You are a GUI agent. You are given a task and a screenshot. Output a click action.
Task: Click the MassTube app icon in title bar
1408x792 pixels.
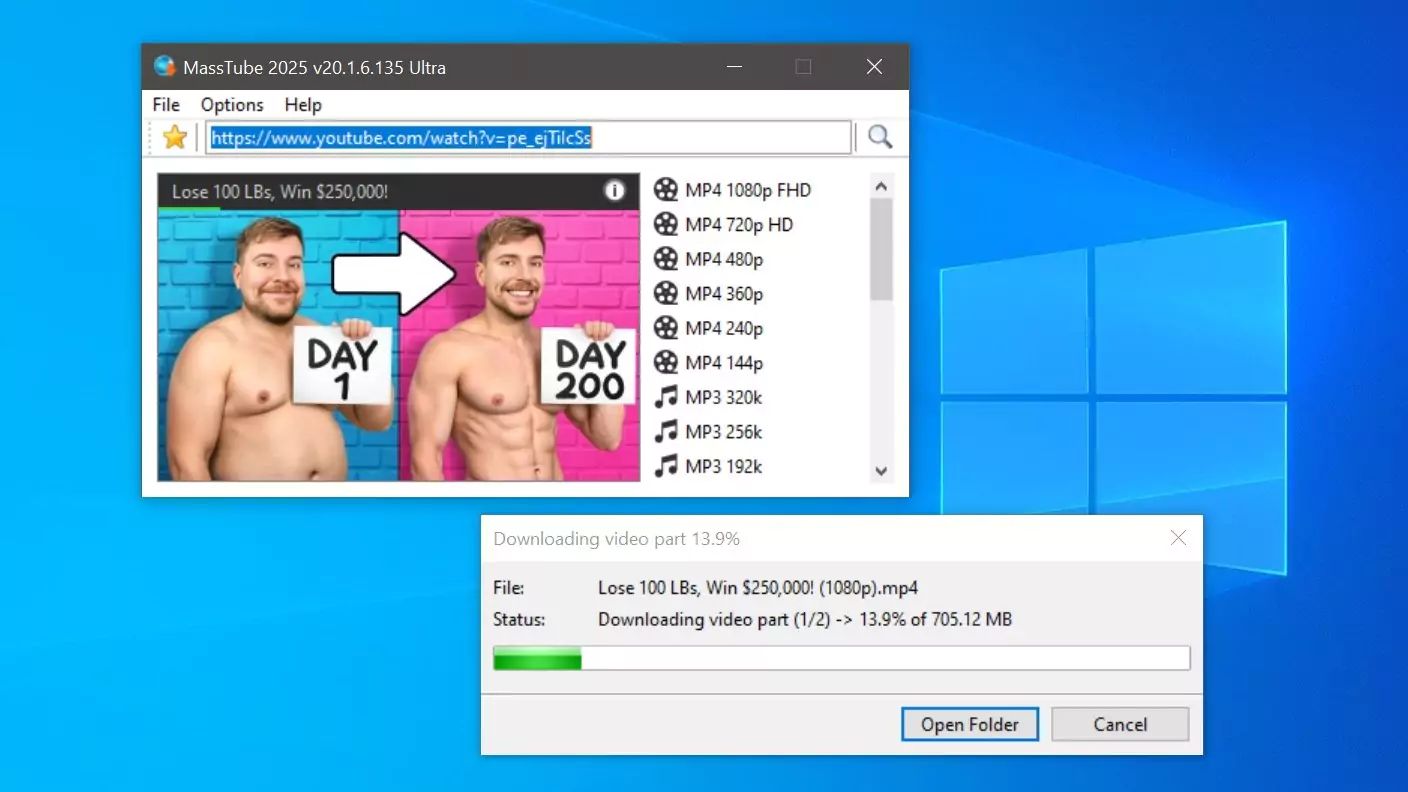[x=165, y=67]
